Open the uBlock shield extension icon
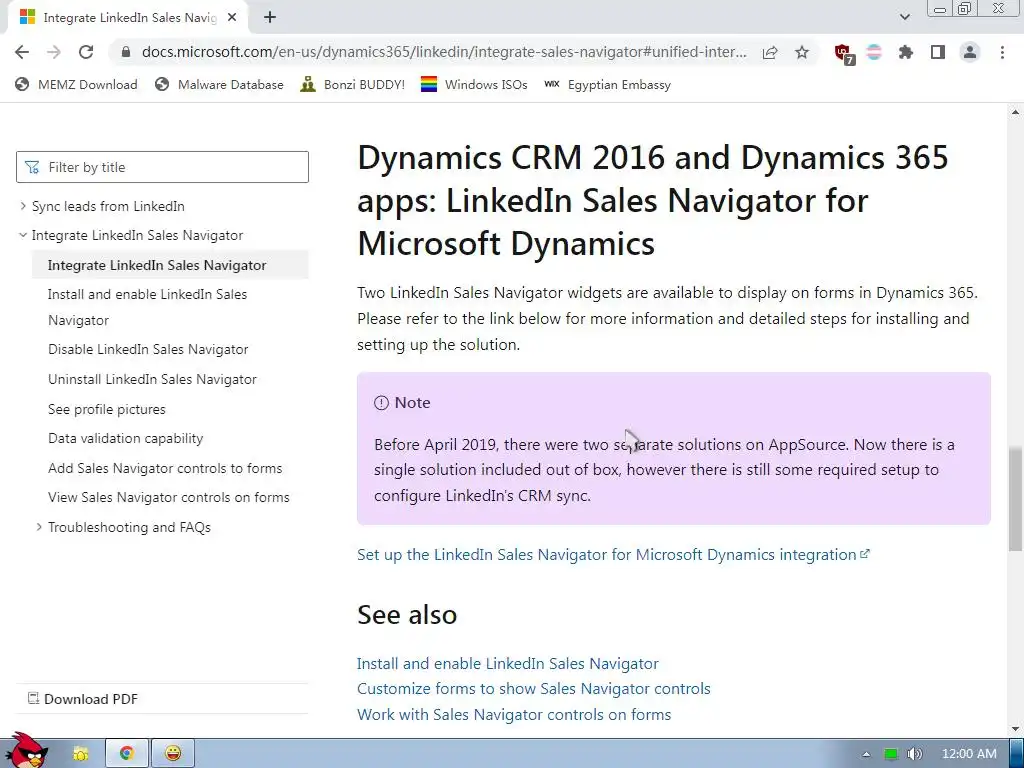1024x768 pixels. point(844,53)
